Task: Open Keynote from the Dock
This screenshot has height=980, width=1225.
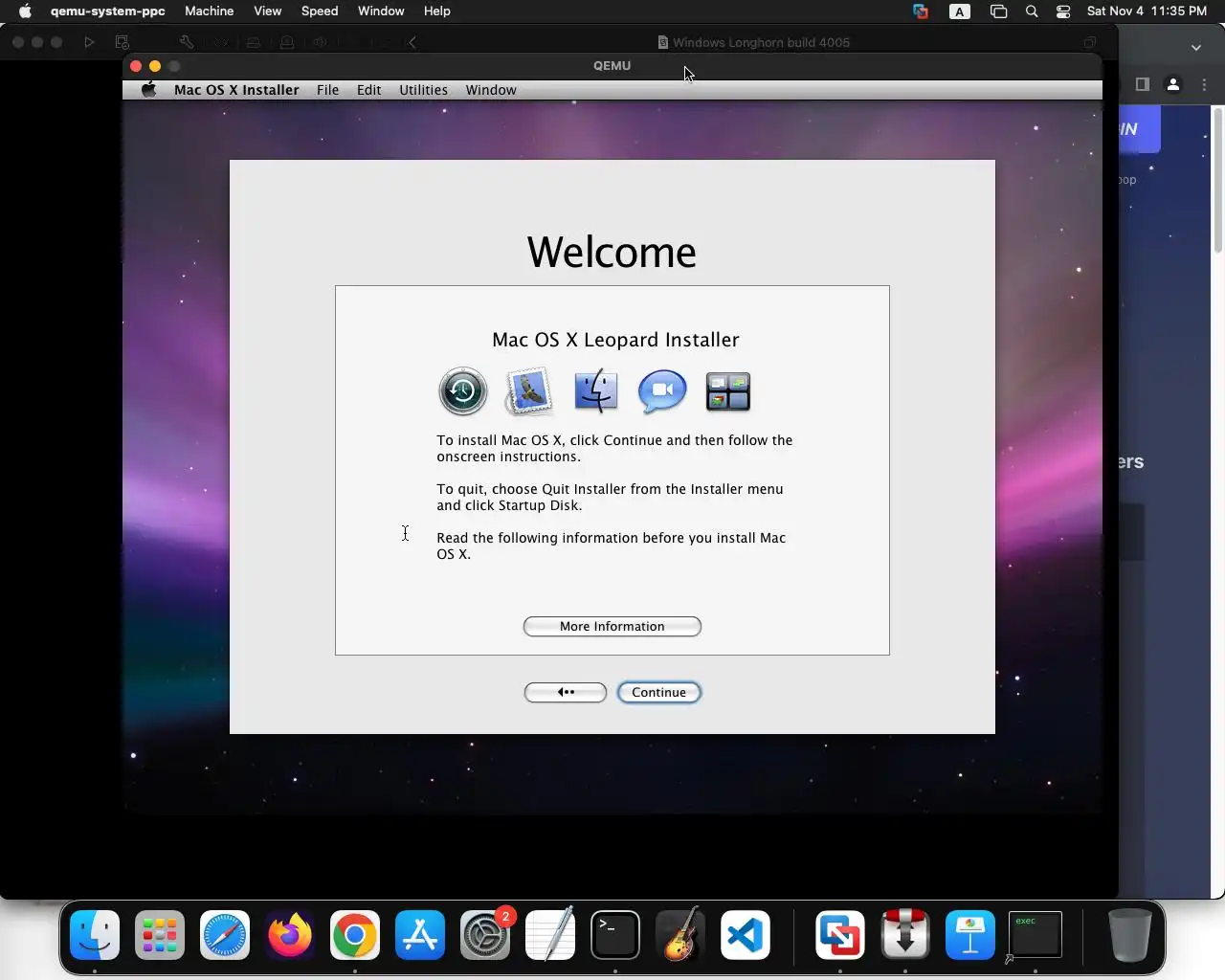Action: (x=970, y=934)
